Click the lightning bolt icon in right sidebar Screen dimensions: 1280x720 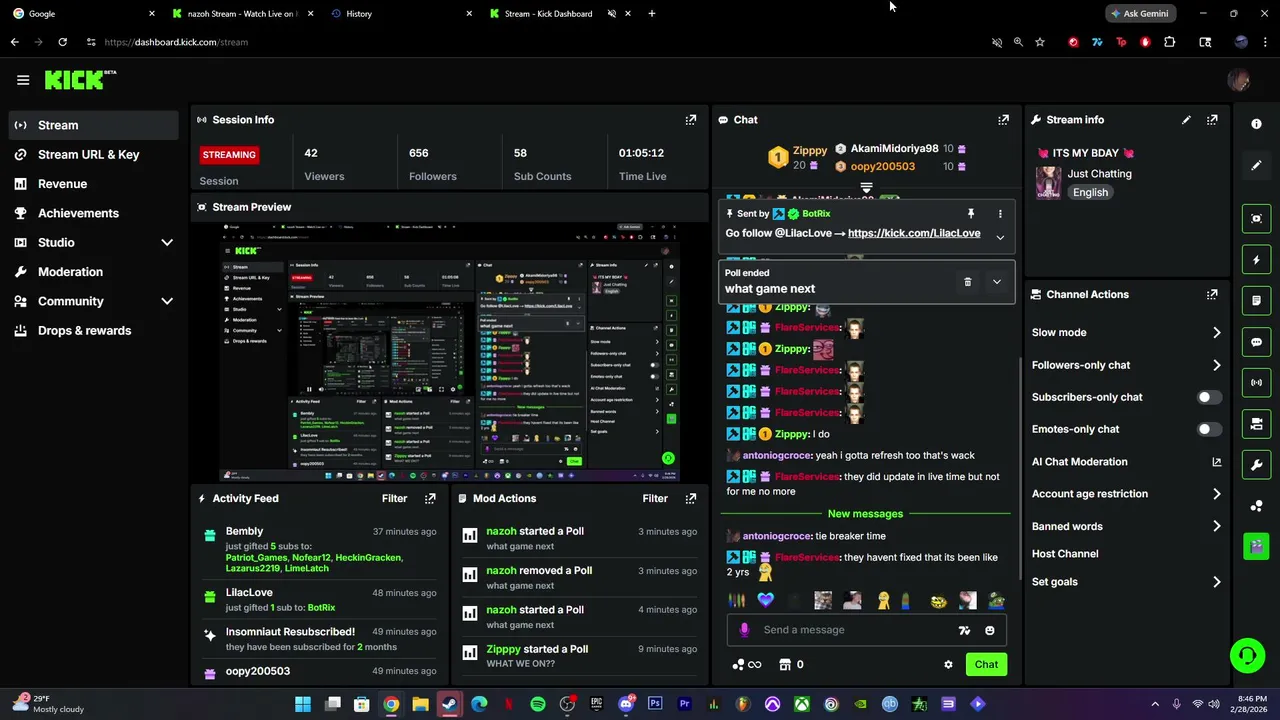pos(1256,260)
